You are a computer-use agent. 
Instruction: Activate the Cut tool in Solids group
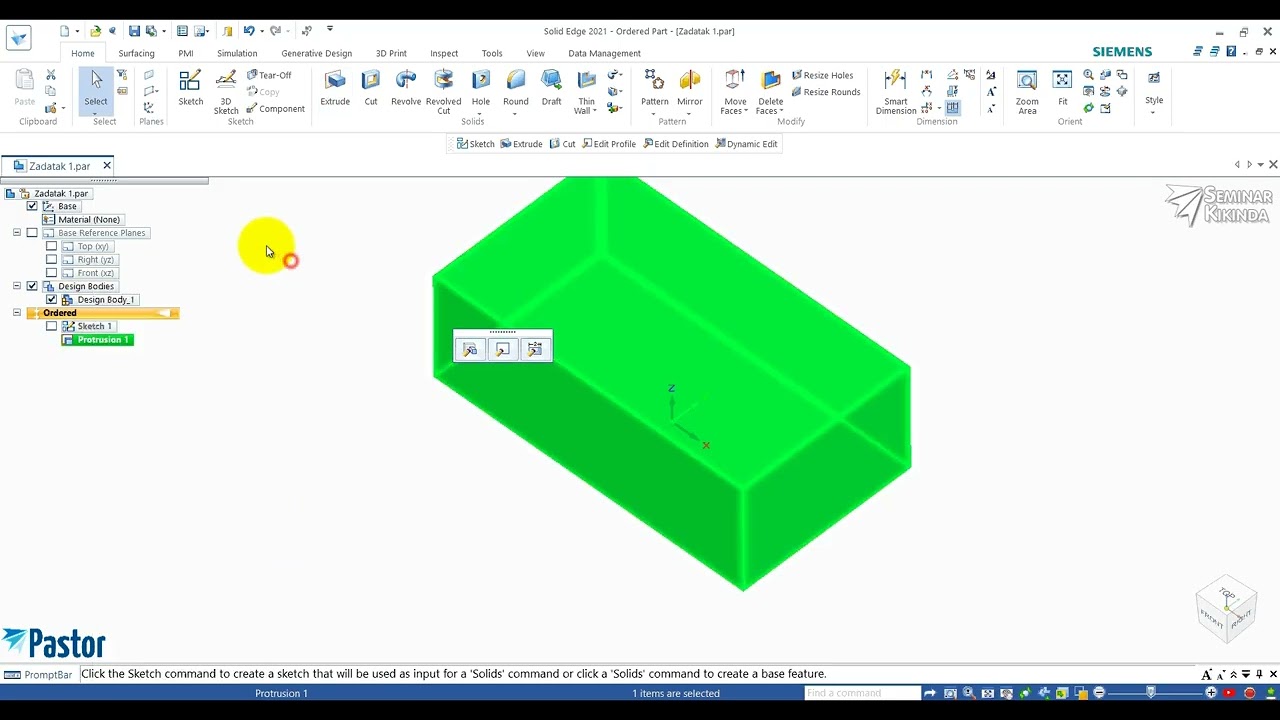[371, 88]
